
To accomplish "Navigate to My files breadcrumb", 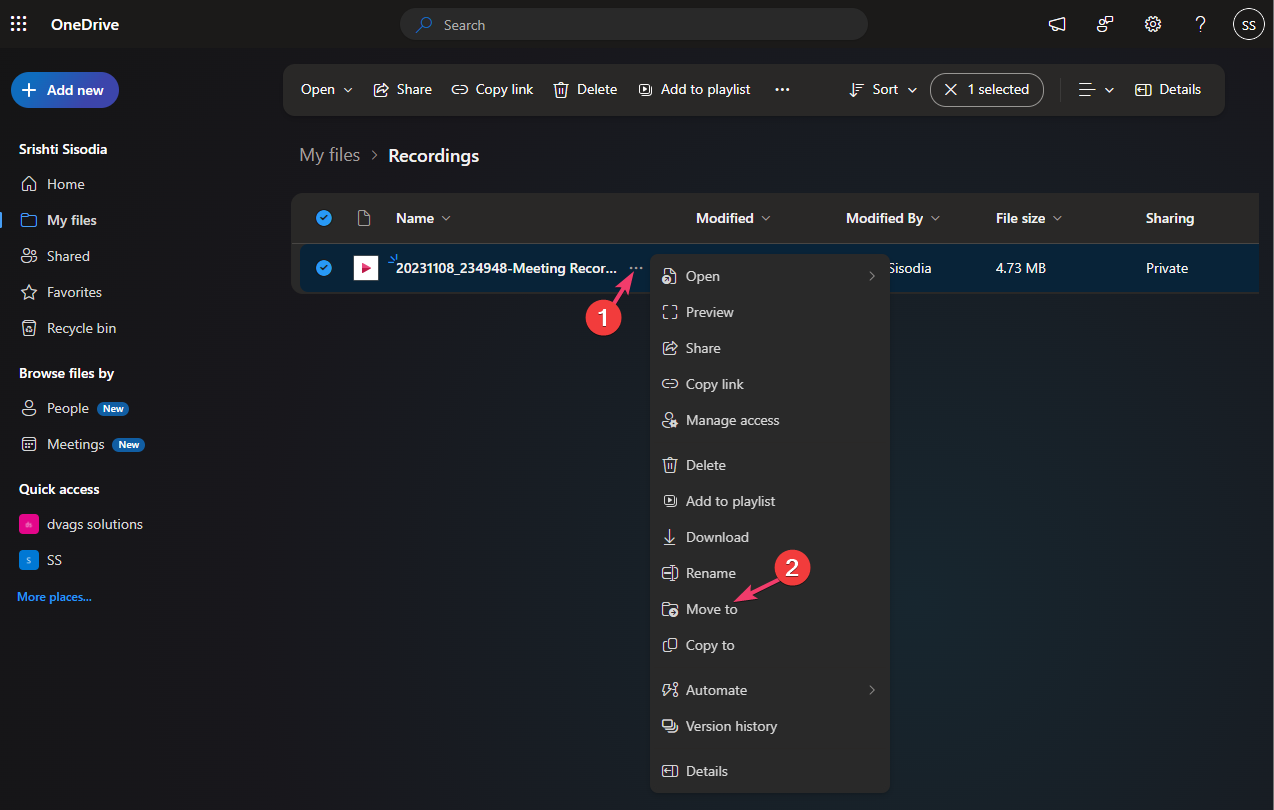I will 329,155.
